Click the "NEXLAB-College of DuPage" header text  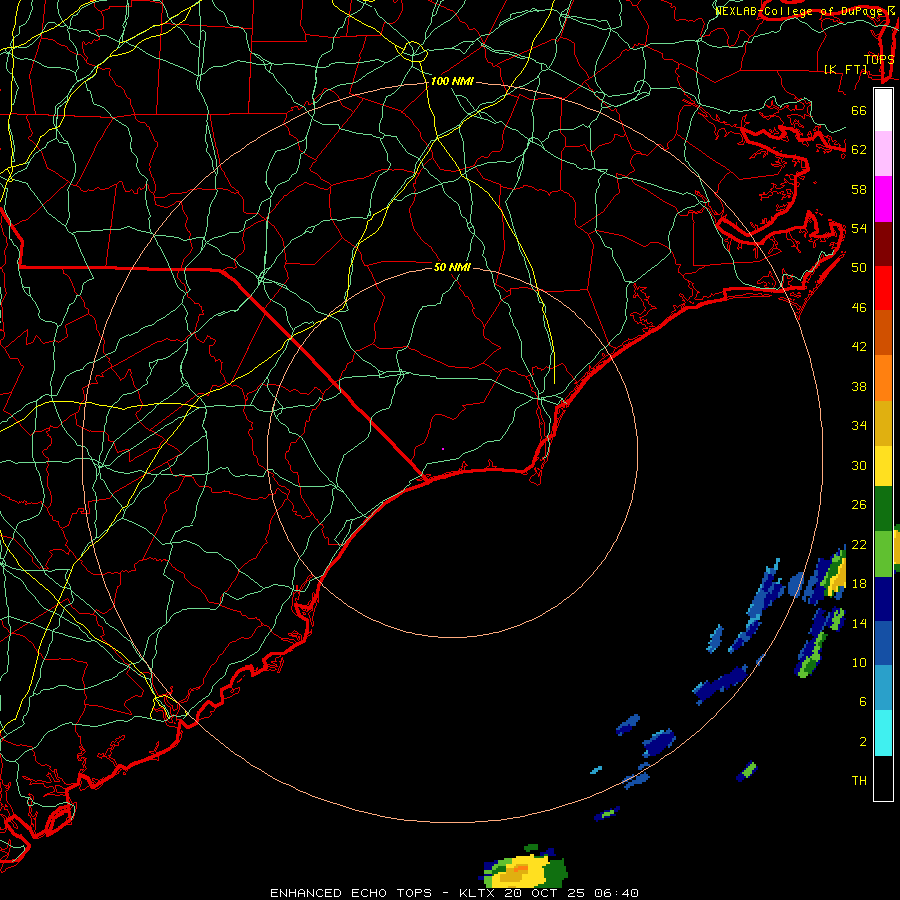point(800,11)
